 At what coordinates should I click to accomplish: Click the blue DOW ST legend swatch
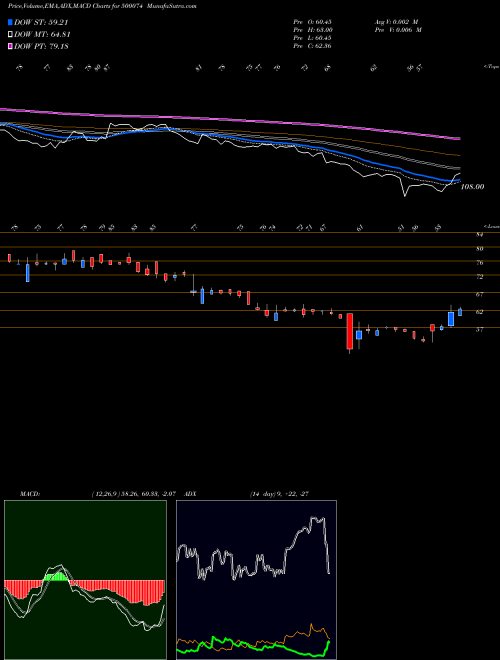10,22
